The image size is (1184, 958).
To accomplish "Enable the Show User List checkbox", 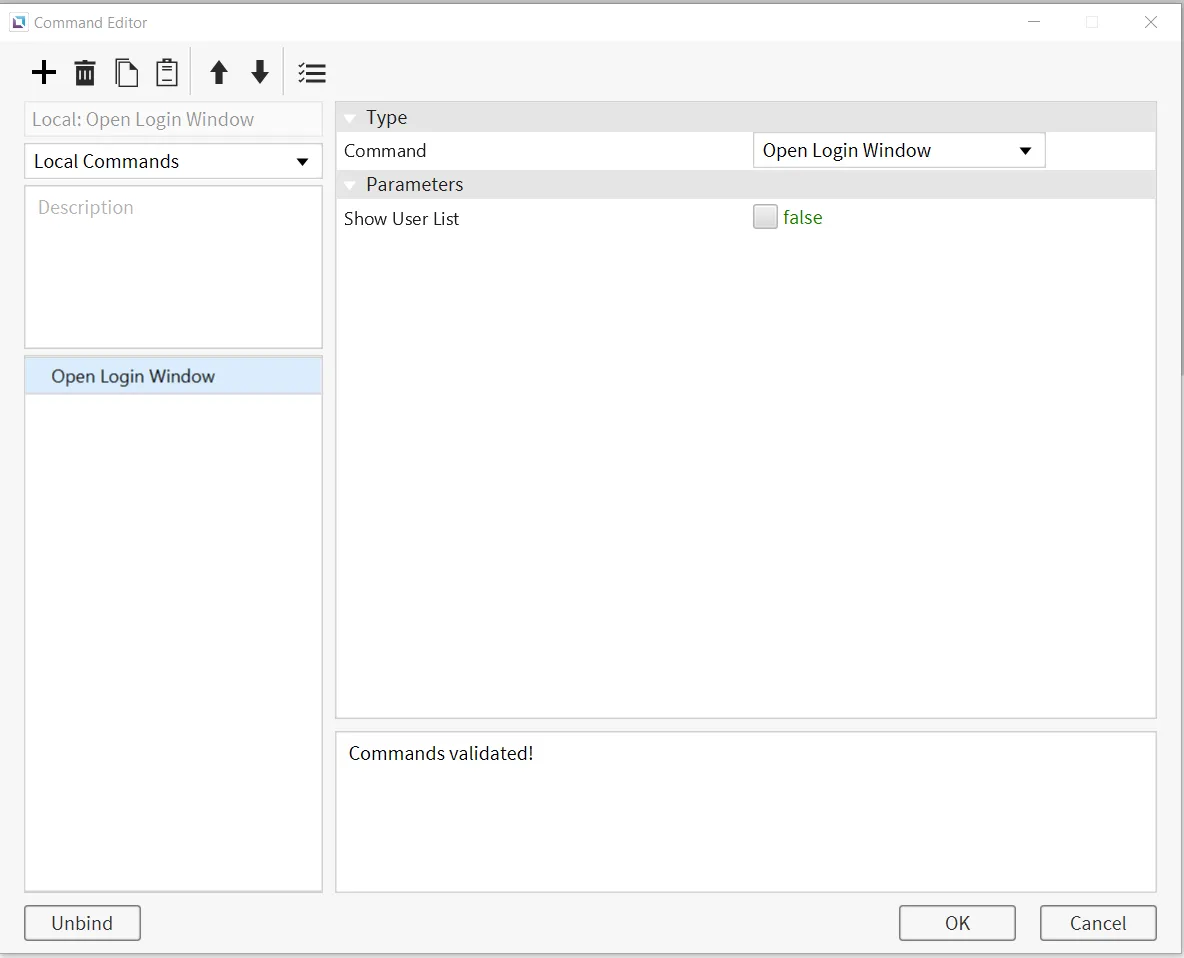I will point(765,217).
